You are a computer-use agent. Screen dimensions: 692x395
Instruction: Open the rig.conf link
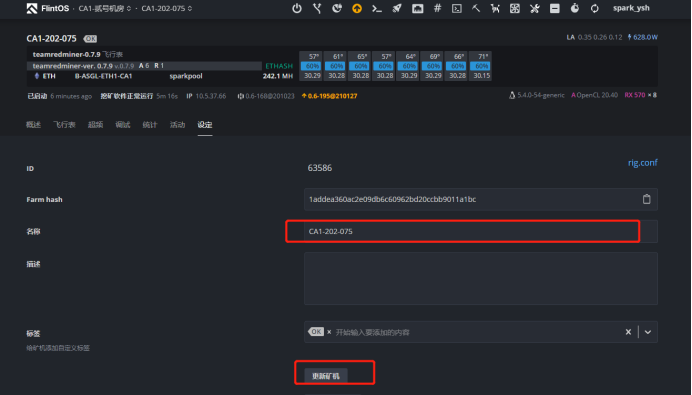click(x=643, y=162)
